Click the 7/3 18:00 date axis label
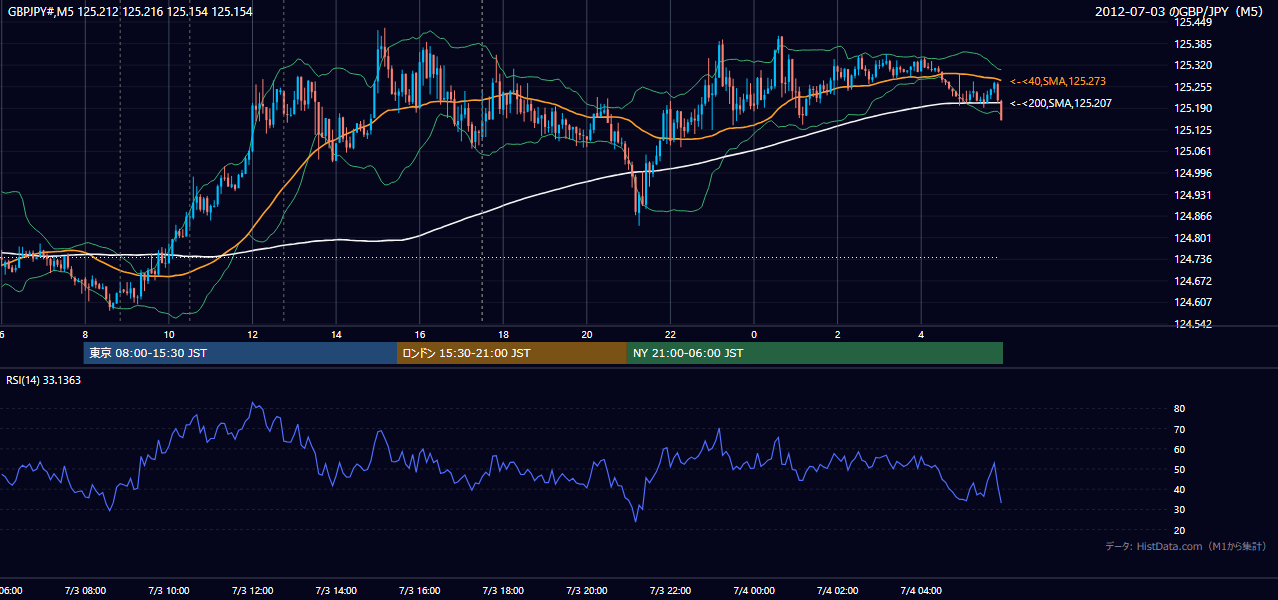1278x600 pixels. 503,590
